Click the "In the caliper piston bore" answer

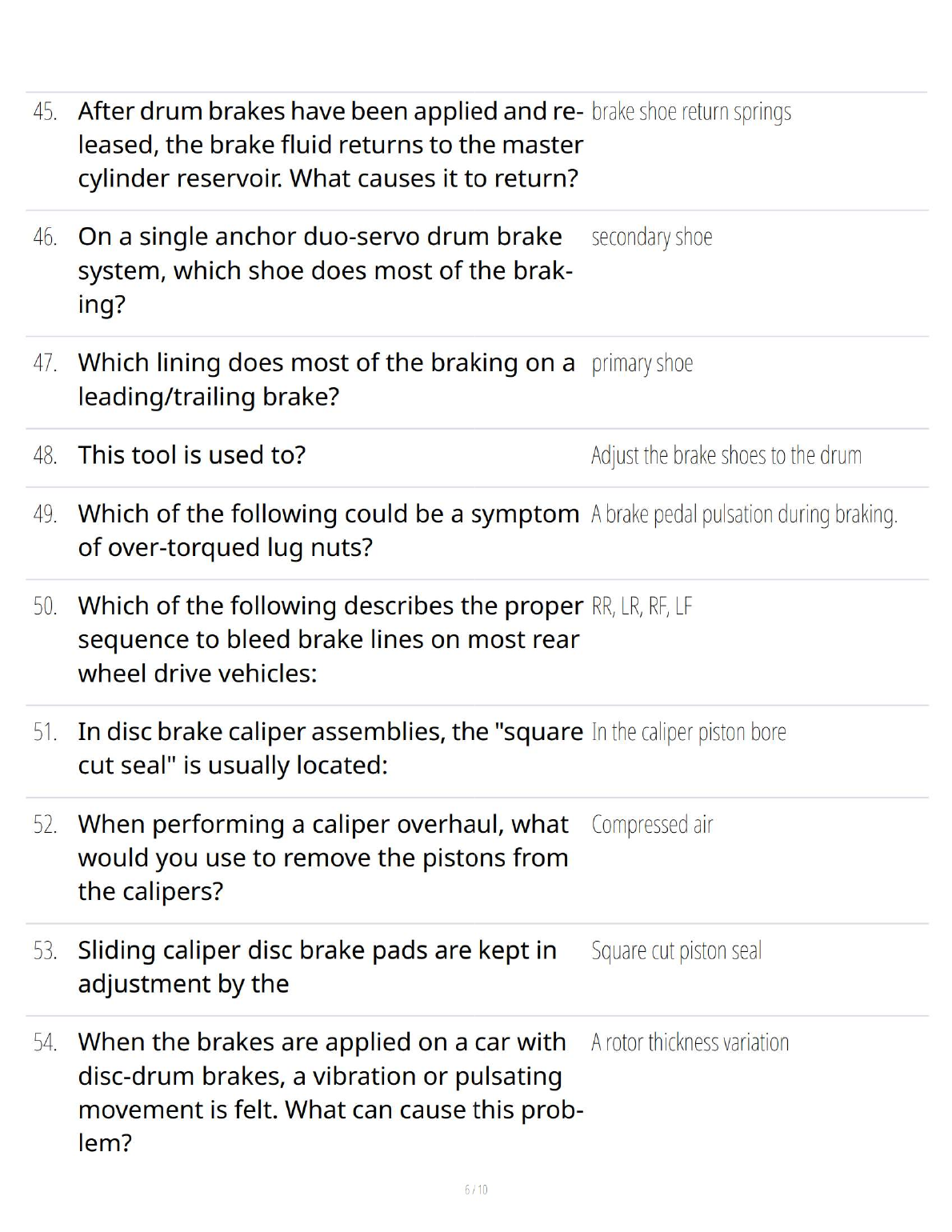pyautogui.click(x=689, y=733)
